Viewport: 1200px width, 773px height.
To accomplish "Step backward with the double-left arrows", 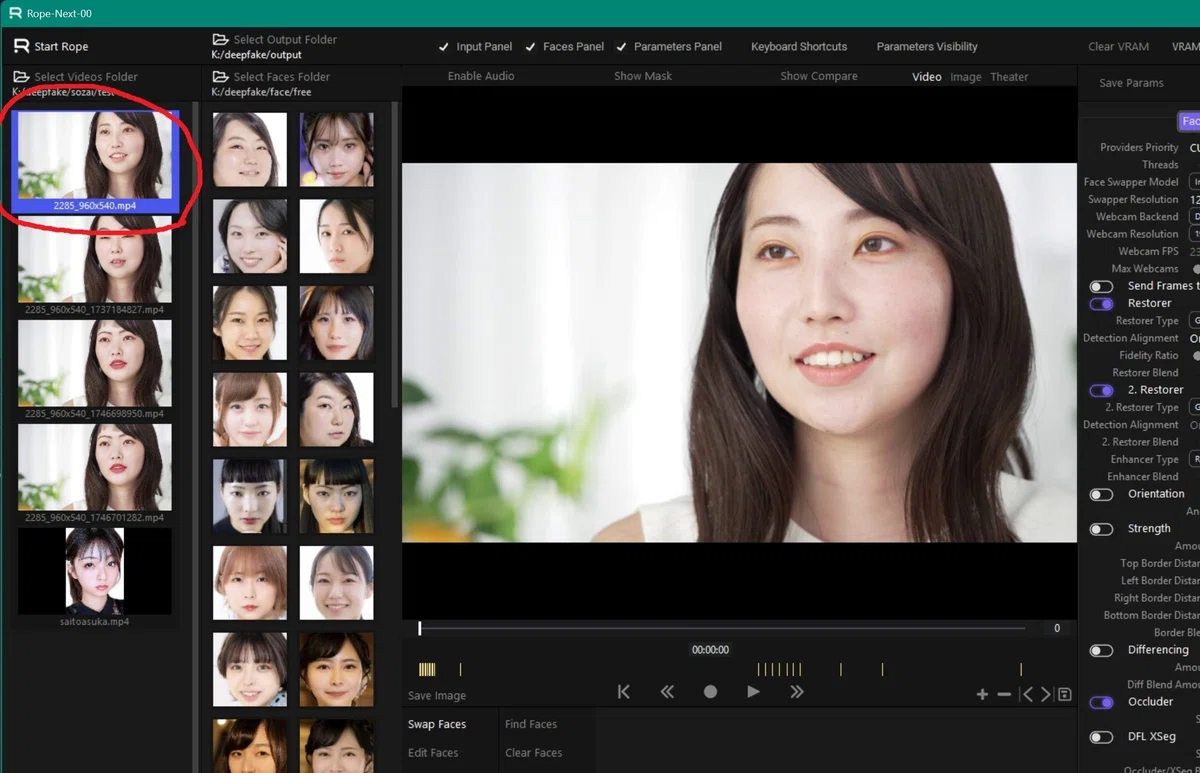I will click(667, 692).
